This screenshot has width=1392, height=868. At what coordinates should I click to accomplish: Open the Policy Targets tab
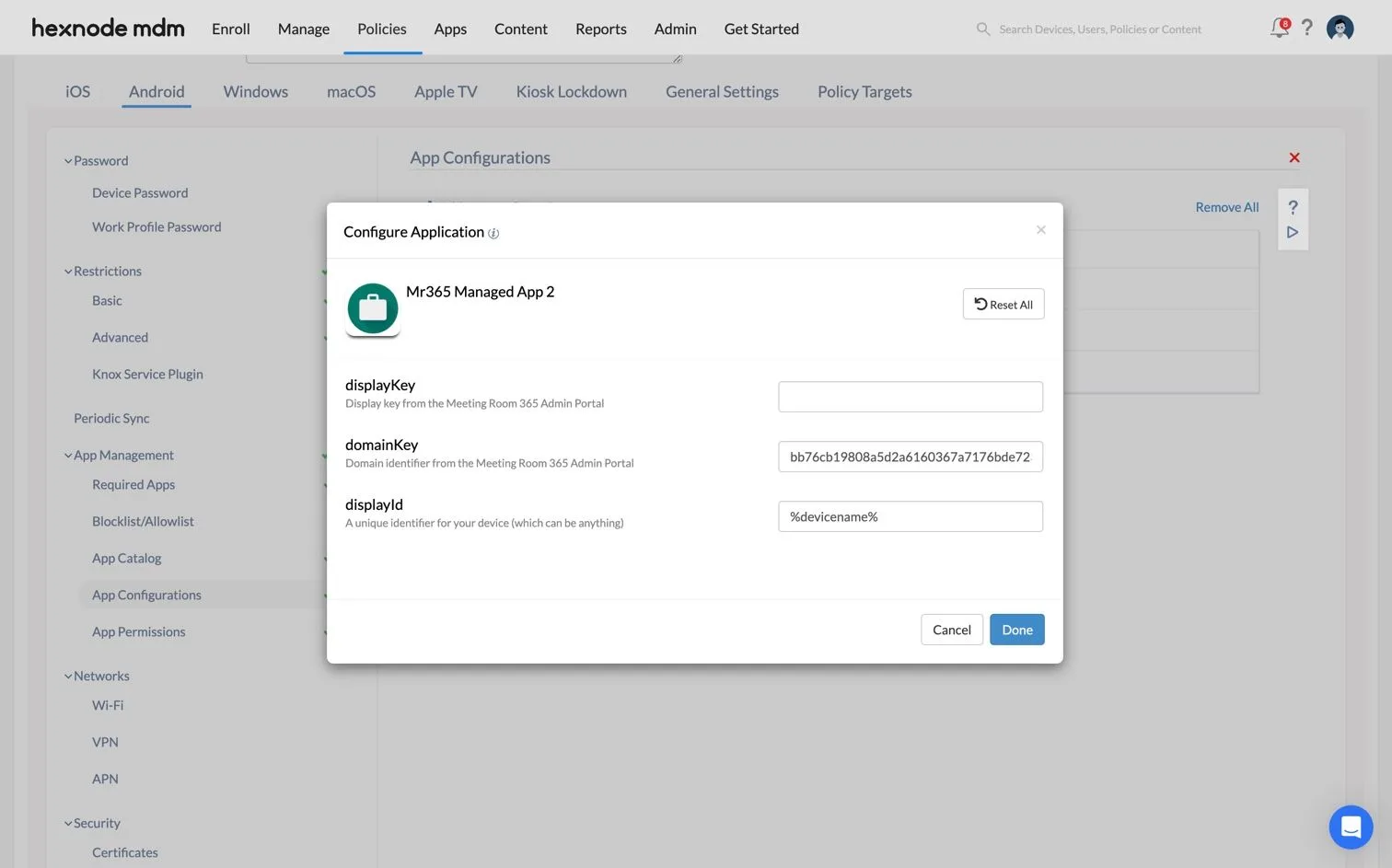tap(864, 91)
